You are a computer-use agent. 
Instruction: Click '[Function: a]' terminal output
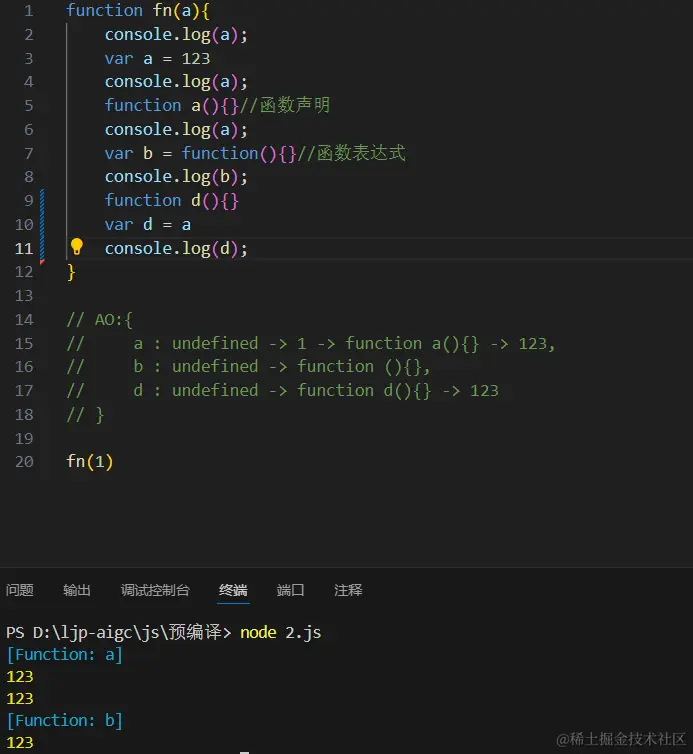[64, 654]
